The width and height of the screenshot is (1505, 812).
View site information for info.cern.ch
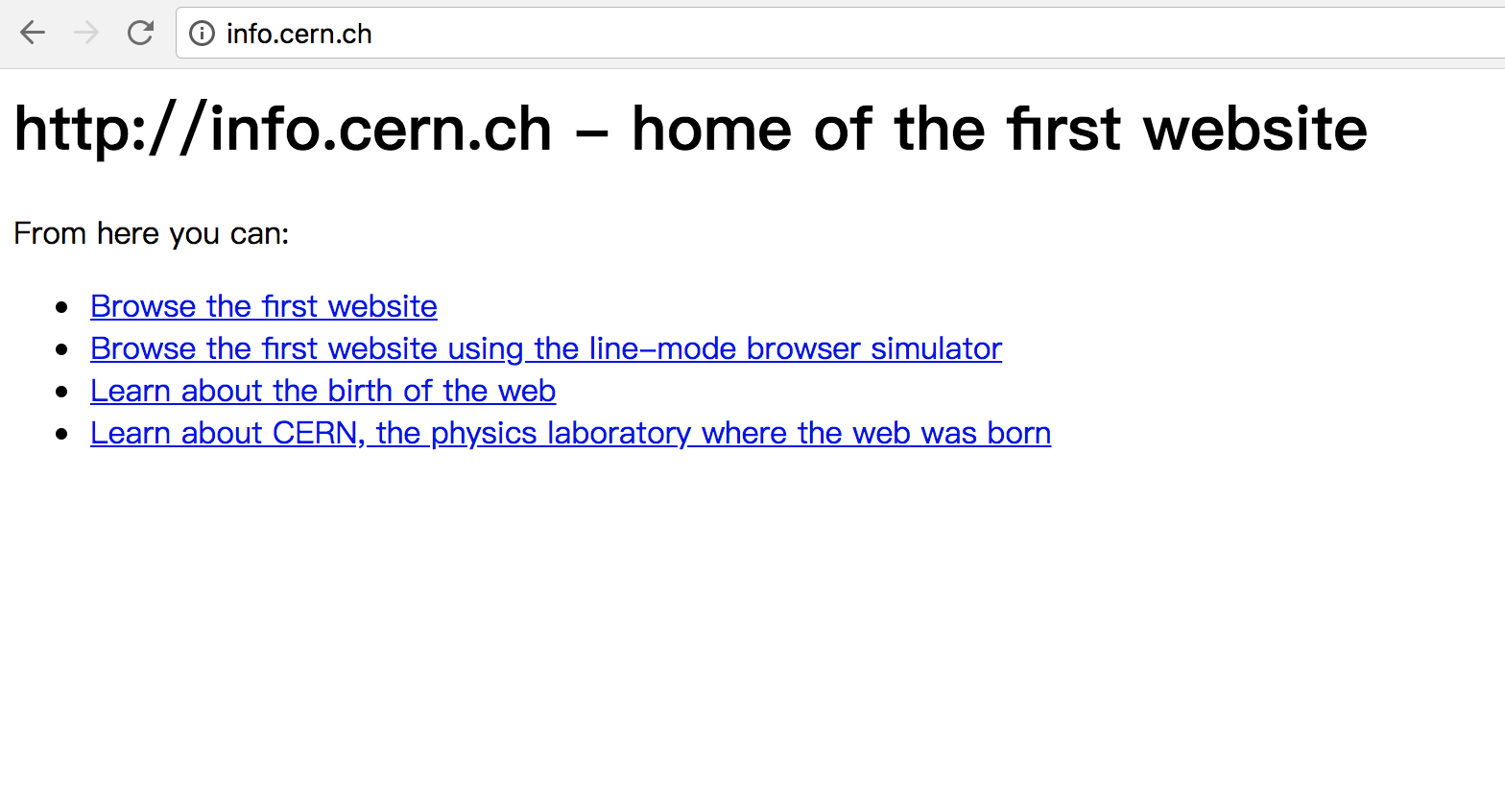(x=202, y=34)
